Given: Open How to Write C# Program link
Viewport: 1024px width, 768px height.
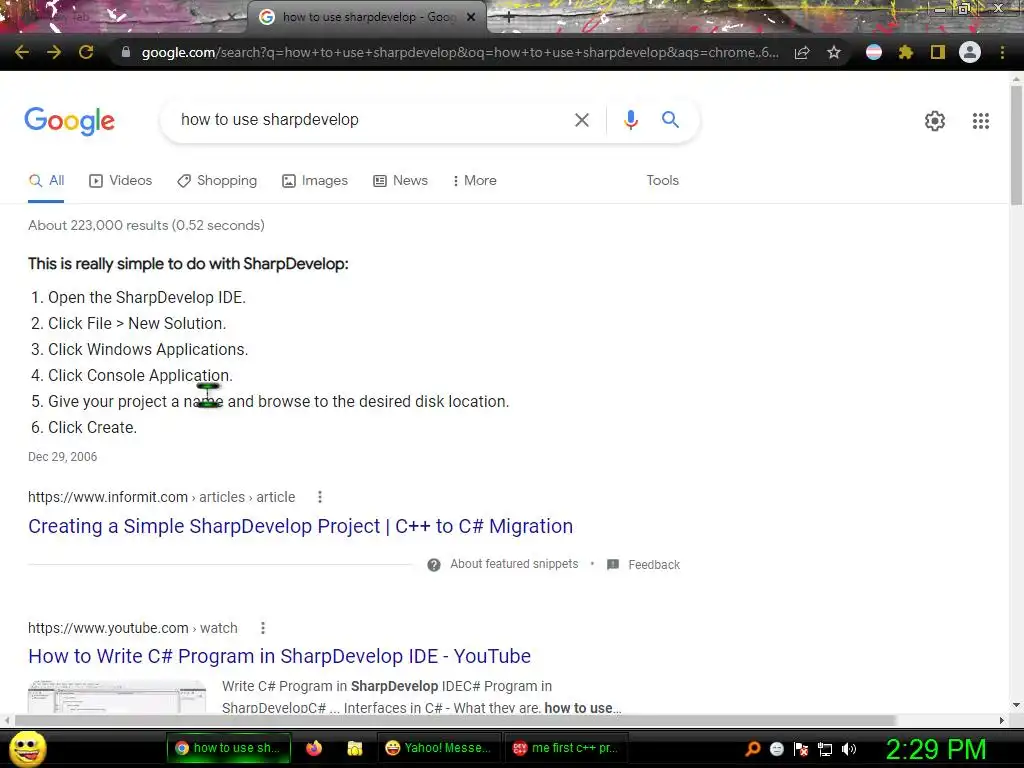Looking at the screenshot, I should 280,656.
